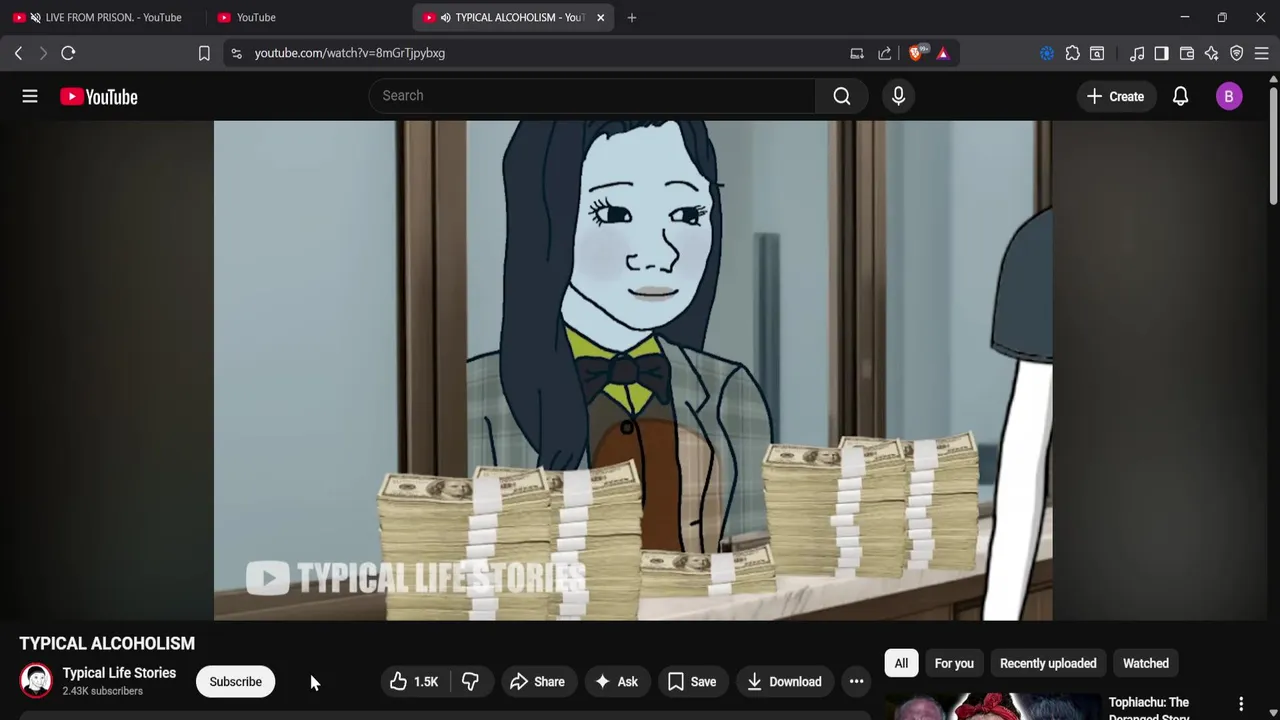Click the video player to pause playback
Screen dimensions: 1280x720
[633, 370]
